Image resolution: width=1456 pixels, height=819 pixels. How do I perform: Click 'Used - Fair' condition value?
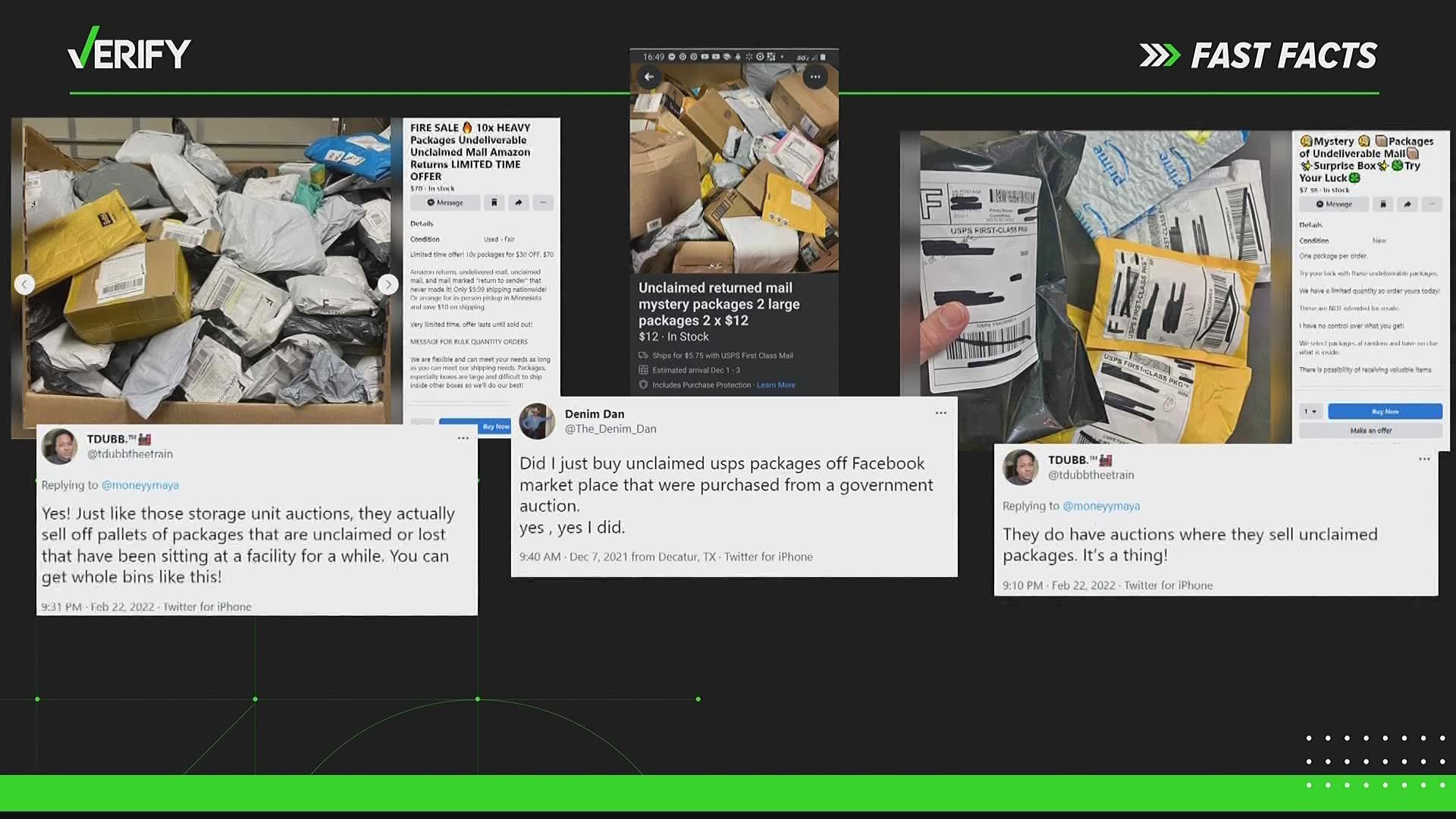click(x=499, y=240)
